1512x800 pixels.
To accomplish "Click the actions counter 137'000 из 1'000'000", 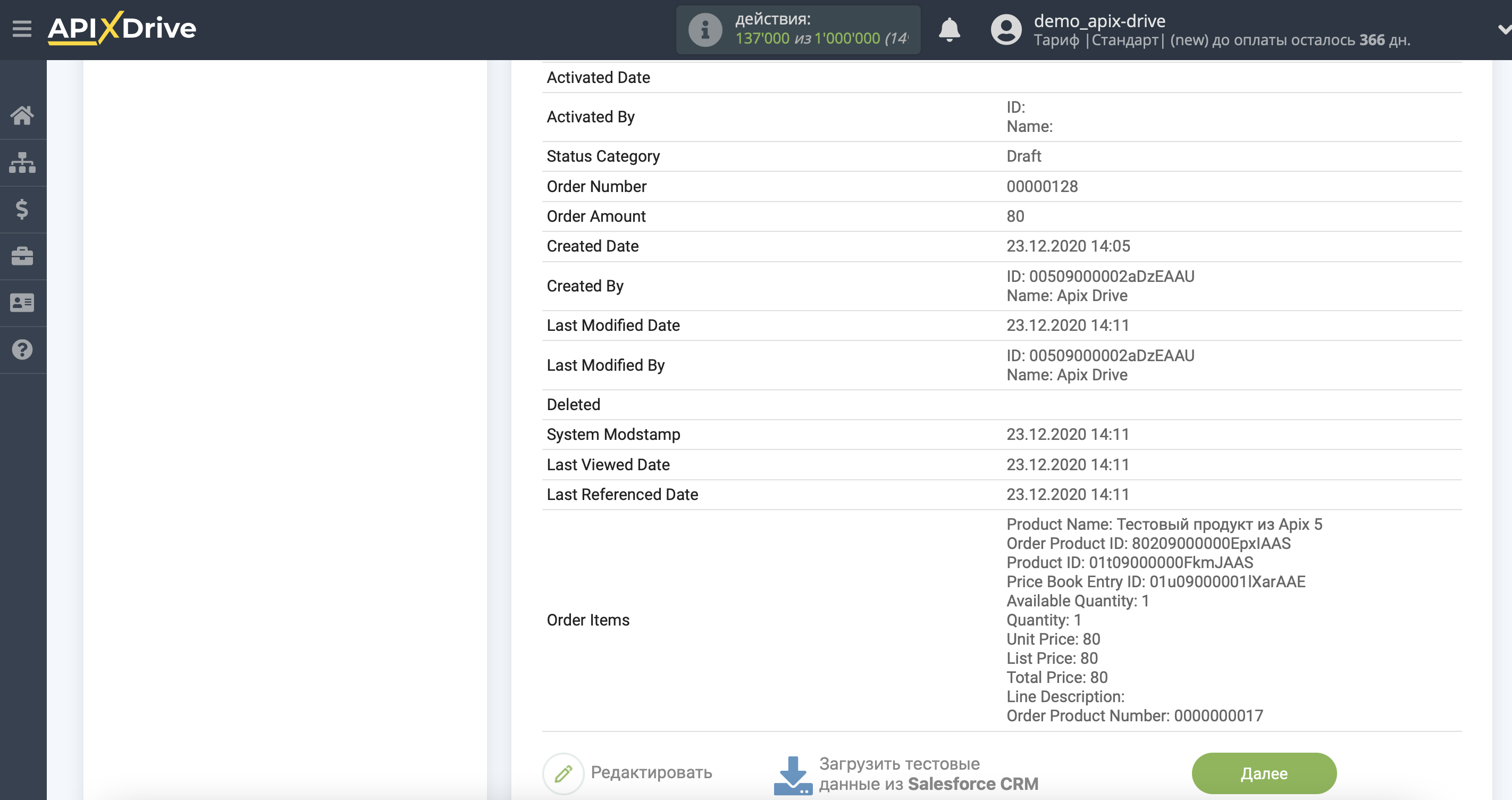I will click(x=822, y=38).
